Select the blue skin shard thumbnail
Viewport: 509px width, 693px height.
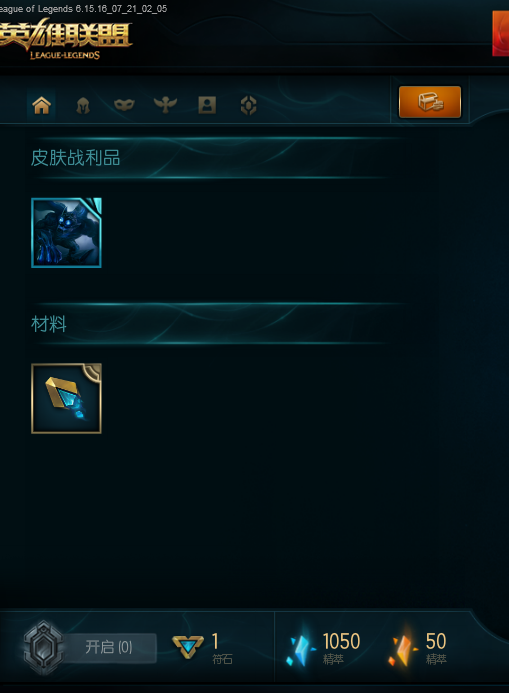click(x=66, y=233)
